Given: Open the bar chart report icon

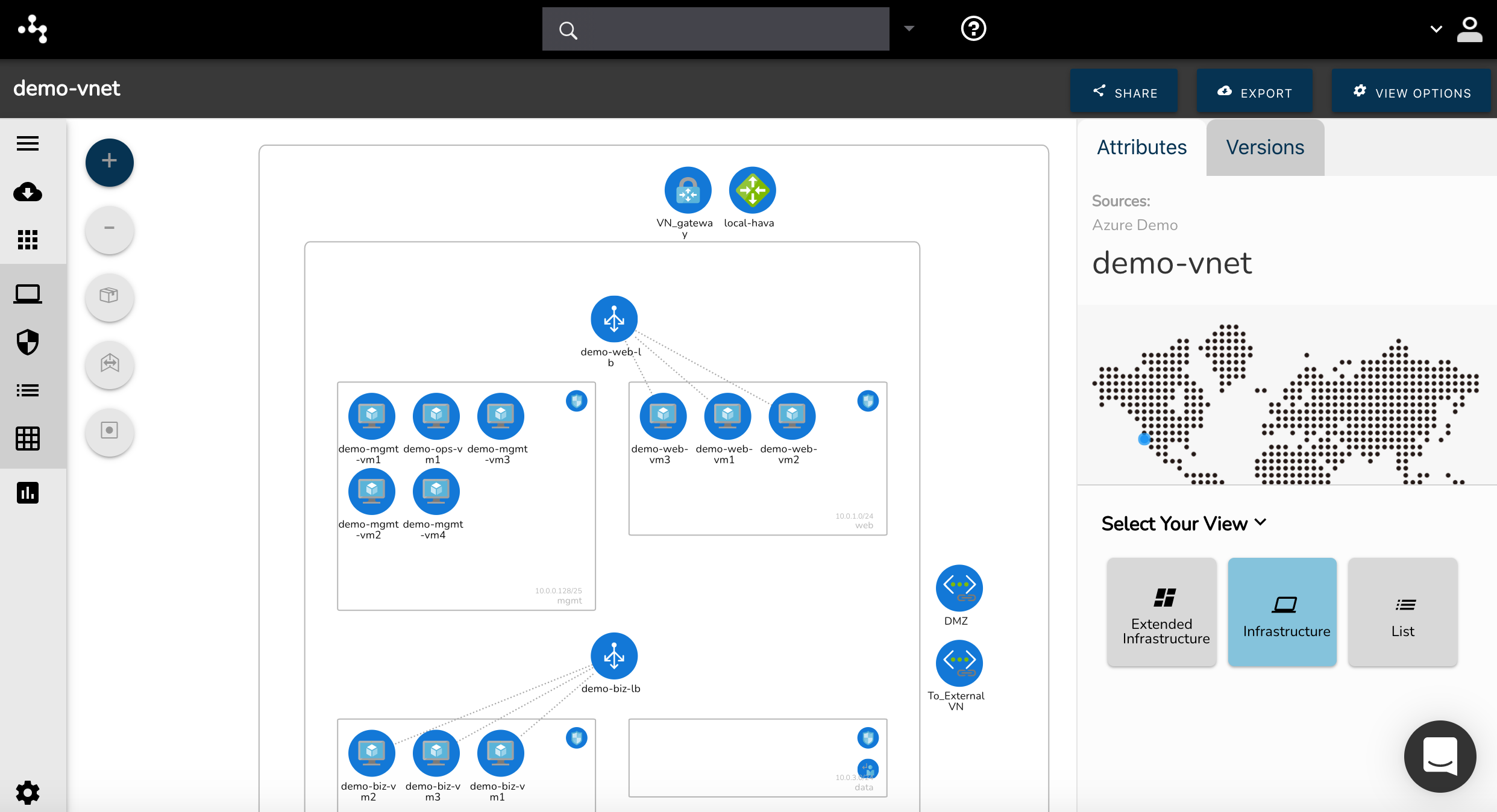Looking at the screenshot, I should [x=28, y=493].
